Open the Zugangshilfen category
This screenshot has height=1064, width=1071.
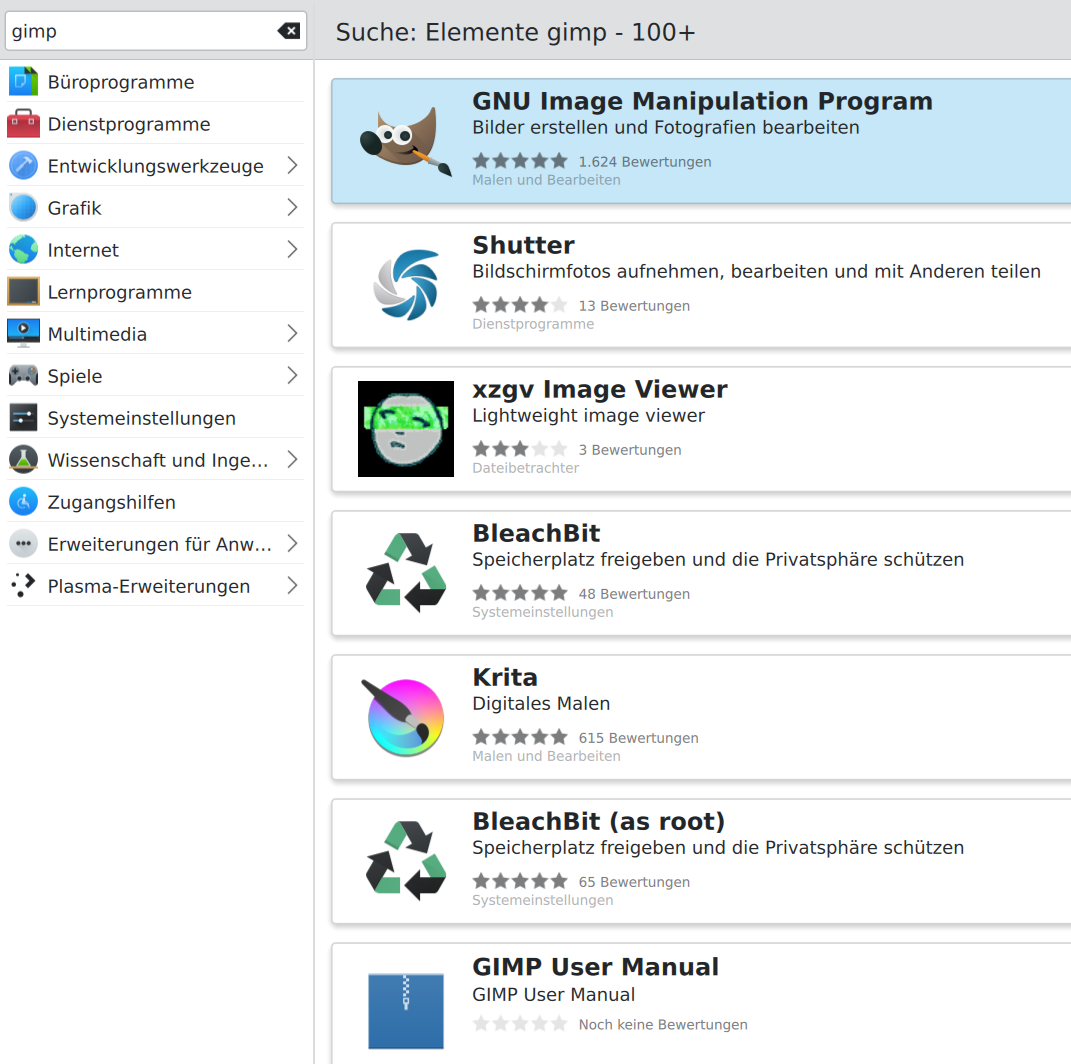point(156,501)
